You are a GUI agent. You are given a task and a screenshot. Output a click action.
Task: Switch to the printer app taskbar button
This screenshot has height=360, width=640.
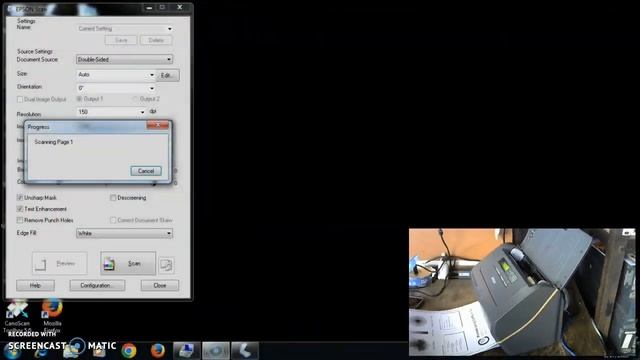(x=187, y=351)
